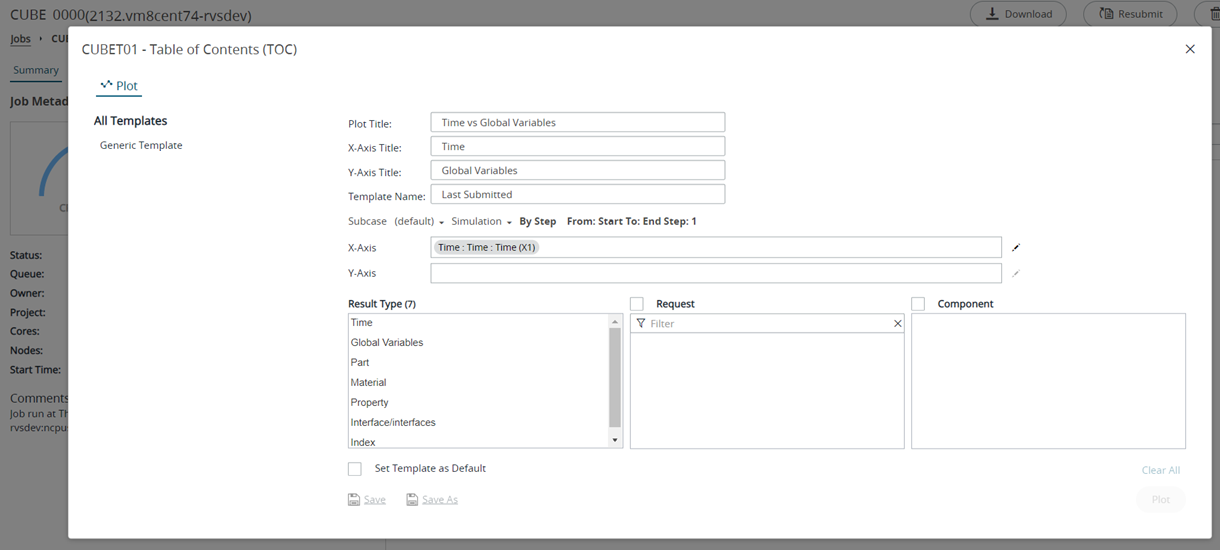Click Clear All link

[x=1161, y=470]
